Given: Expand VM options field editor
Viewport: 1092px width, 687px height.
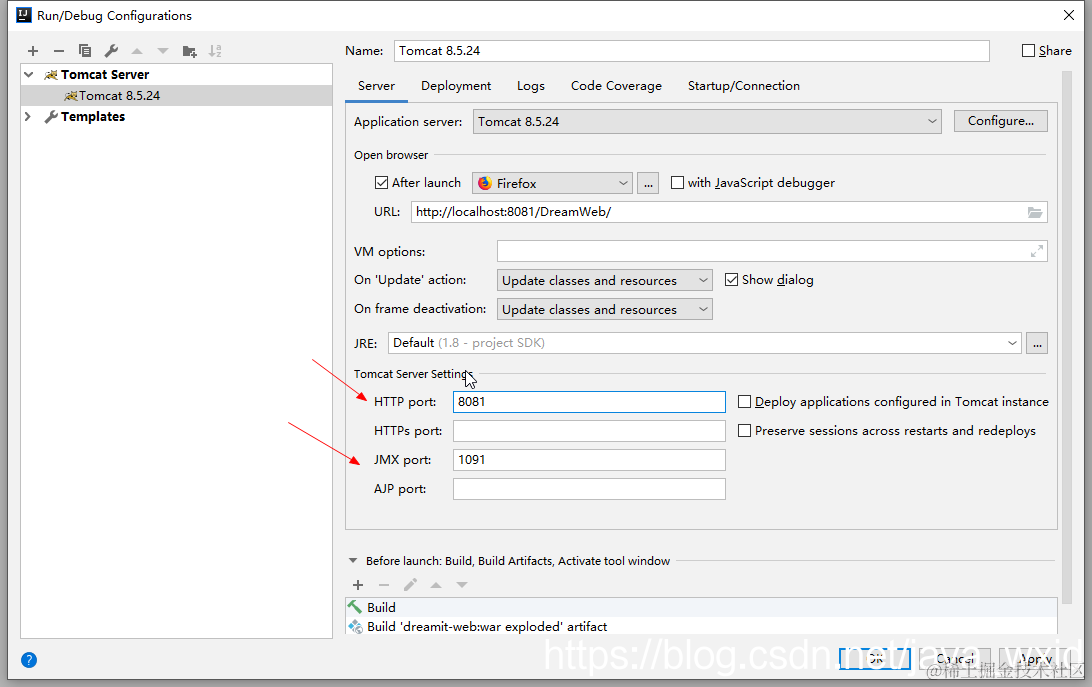Looking at the screenshot, I should coord(1037,252).
